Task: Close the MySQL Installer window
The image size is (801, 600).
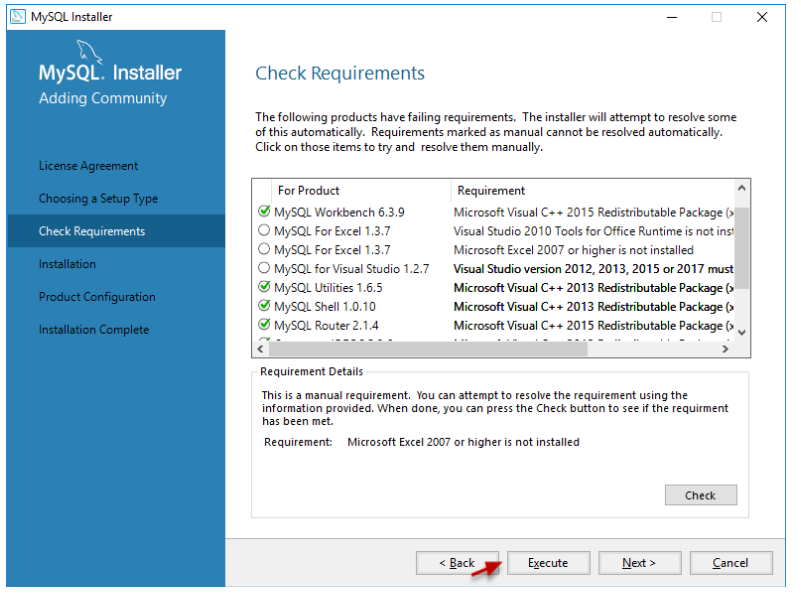Action: (x=762, y=17)
